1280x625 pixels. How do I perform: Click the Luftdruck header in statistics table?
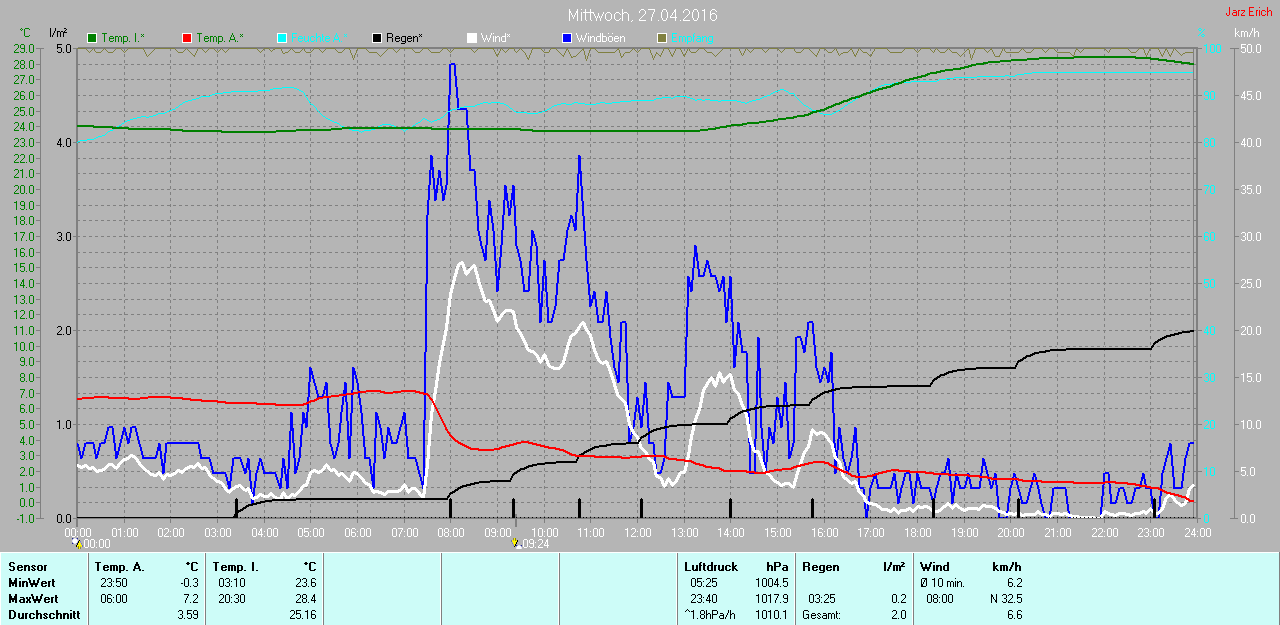point(710,567)
